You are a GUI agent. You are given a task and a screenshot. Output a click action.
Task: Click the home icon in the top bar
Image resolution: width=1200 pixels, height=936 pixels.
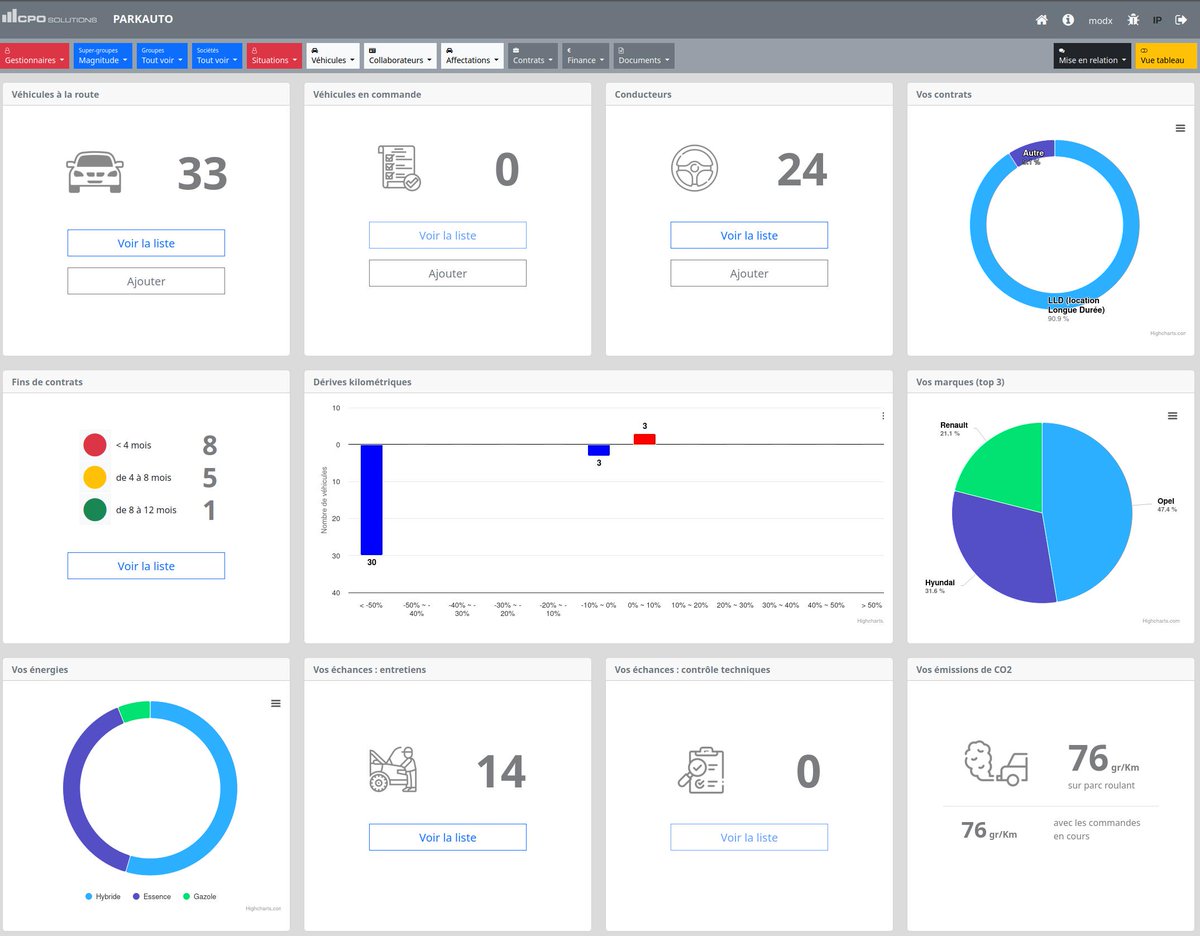pyautogui.click(x=1040, y=19)
